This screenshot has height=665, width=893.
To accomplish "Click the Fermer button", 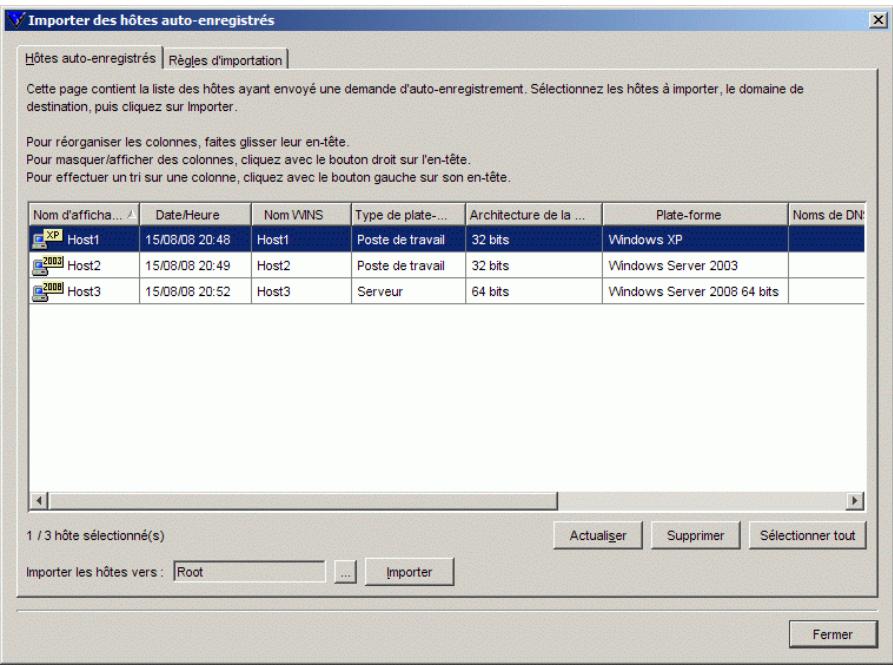I will (833, 634).
